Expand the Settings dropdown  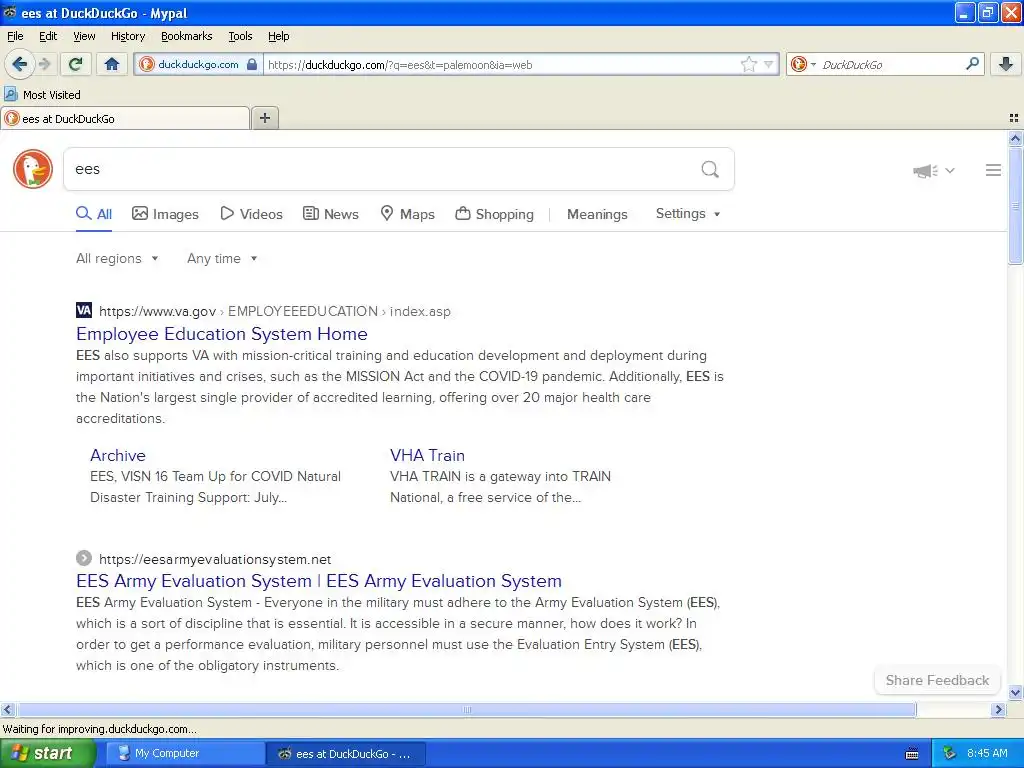click(688, 214)
